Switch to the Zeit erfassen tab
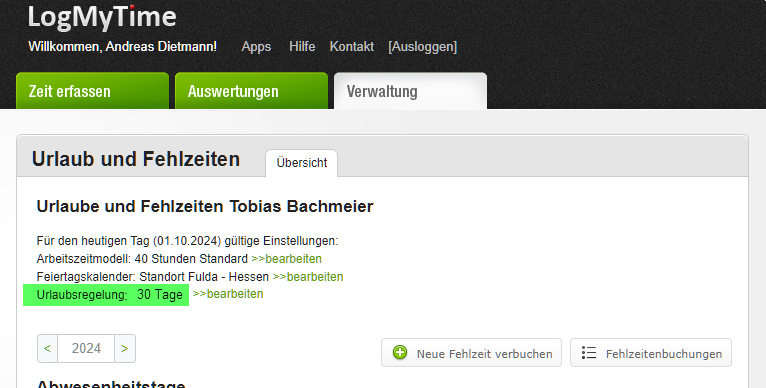 click(92, 91)
